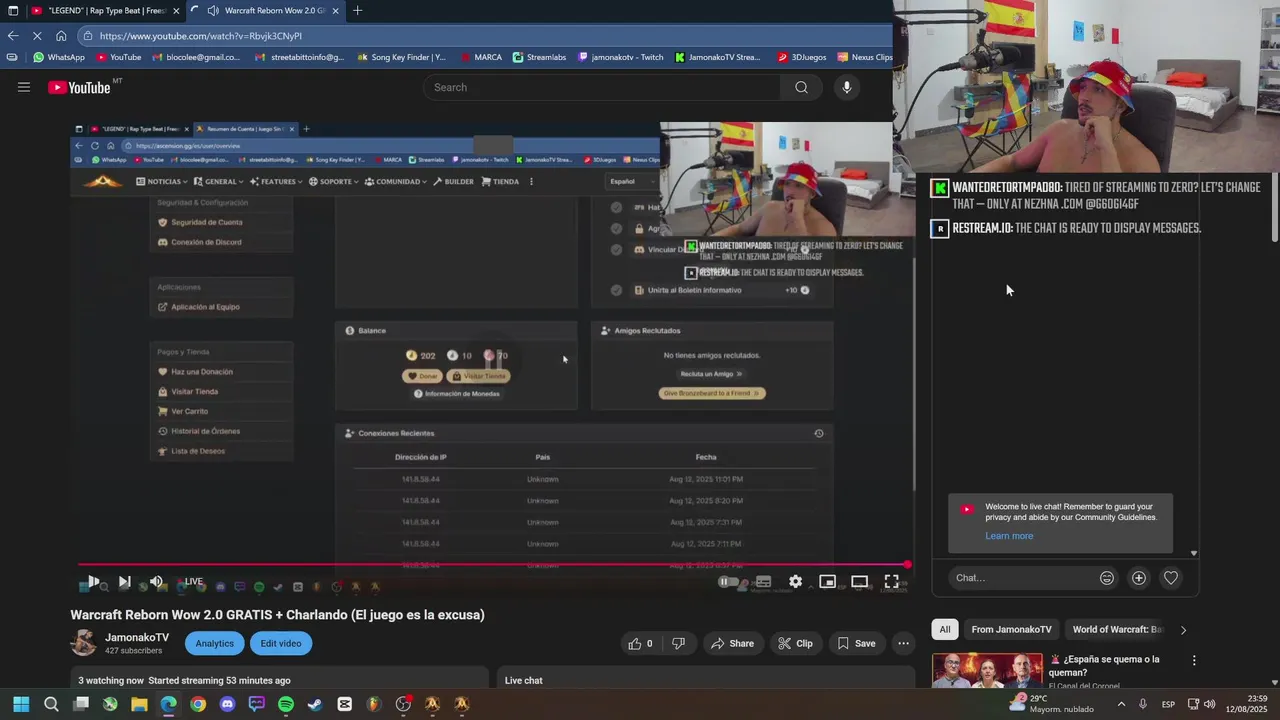
Task: Open Discord from the taskbar
Action: pos(227,704)
